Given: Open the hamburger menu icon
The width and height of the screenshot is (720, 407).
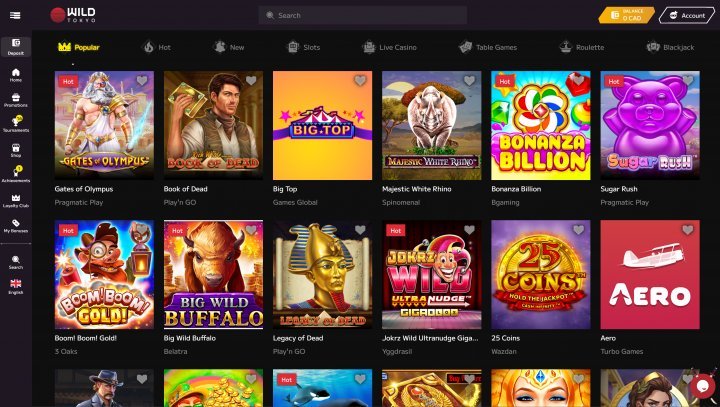Looking at the screenshot, I should [x=15, y=15].
